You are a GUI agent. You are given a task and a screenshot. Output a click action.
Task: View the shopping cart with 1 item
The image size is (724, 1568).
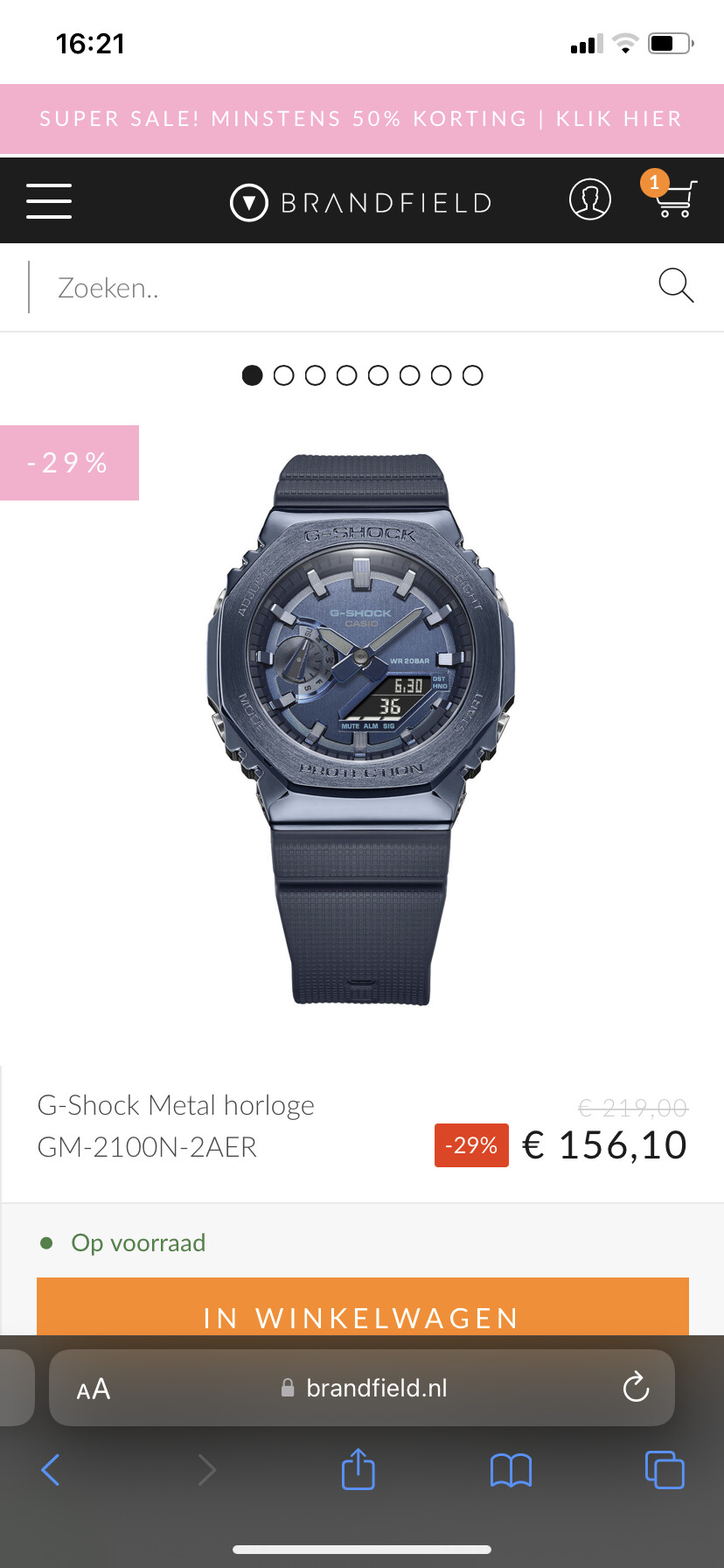click(672, 194)
